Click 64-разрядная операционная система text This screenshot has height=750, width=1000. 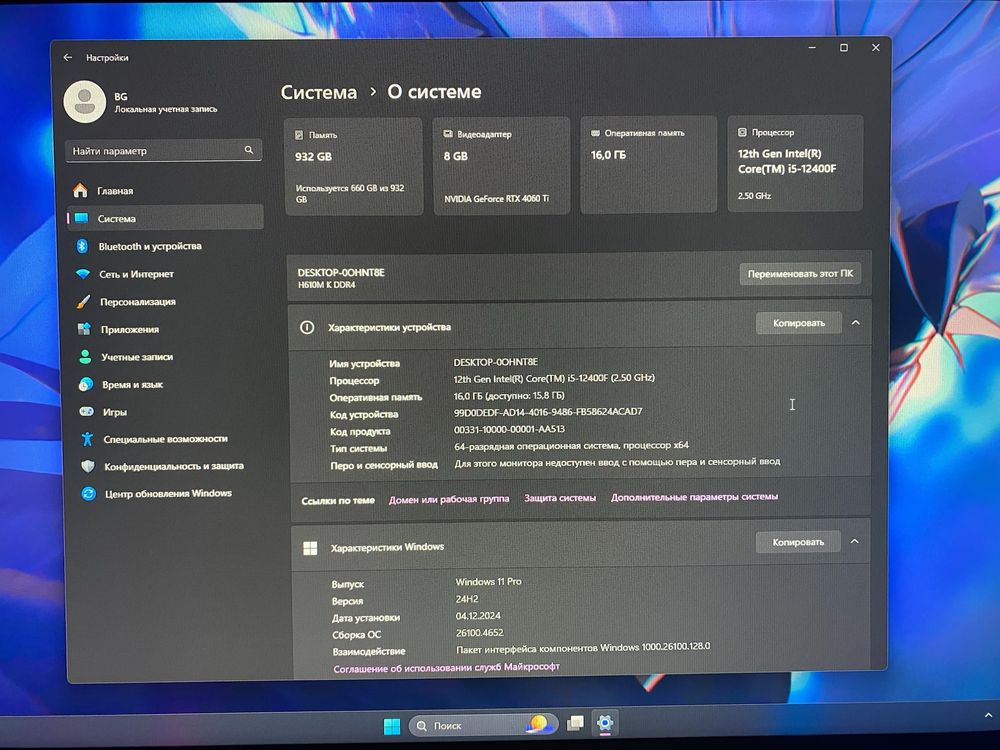[x=571, y=446]
